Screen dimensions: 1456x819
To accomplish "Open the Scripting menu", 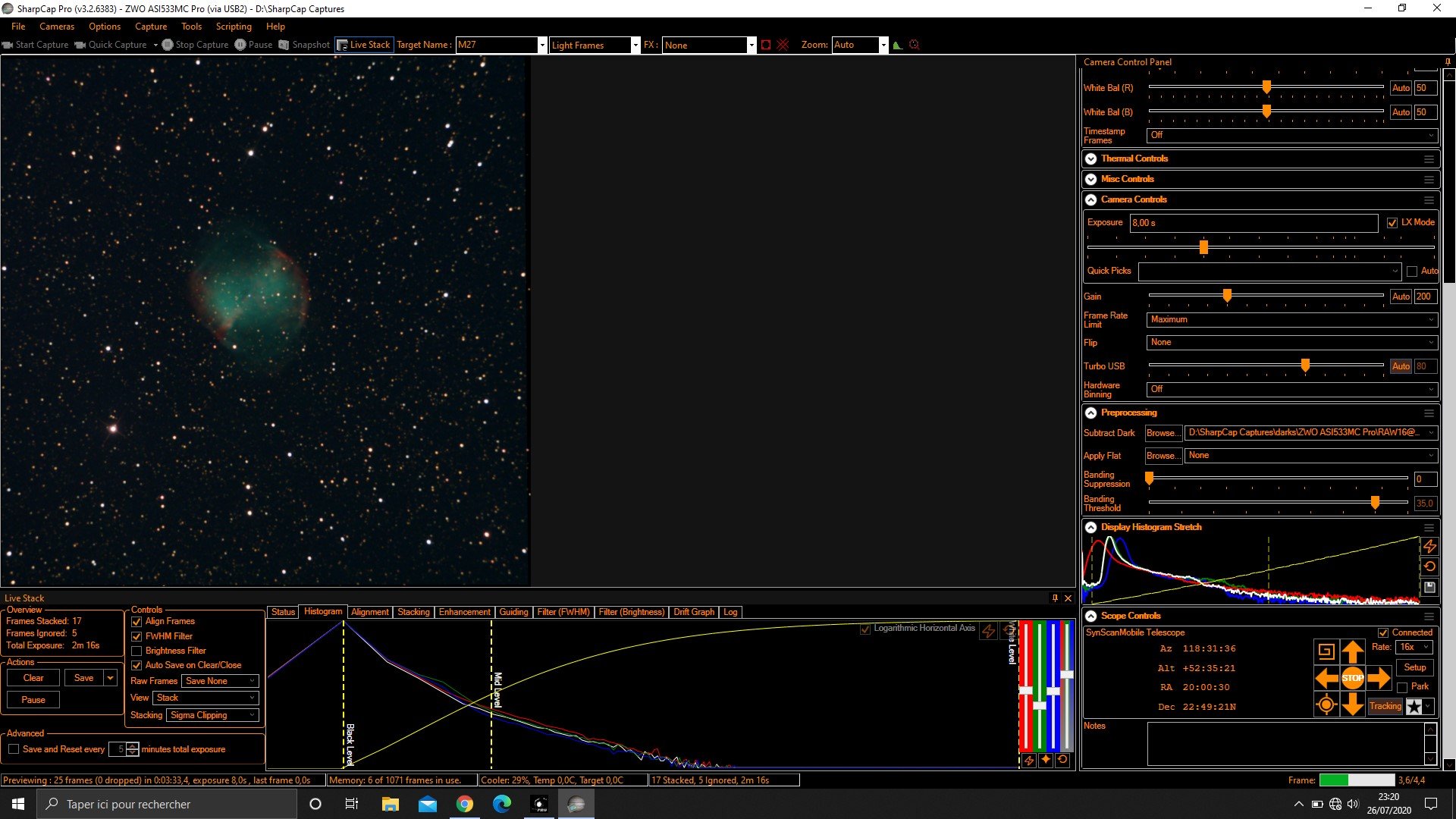I will pos(234,27).
